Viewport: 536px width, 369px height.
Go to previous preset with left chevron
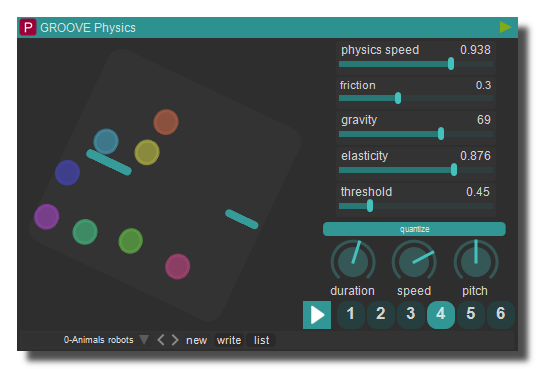(x=161, y=340)
